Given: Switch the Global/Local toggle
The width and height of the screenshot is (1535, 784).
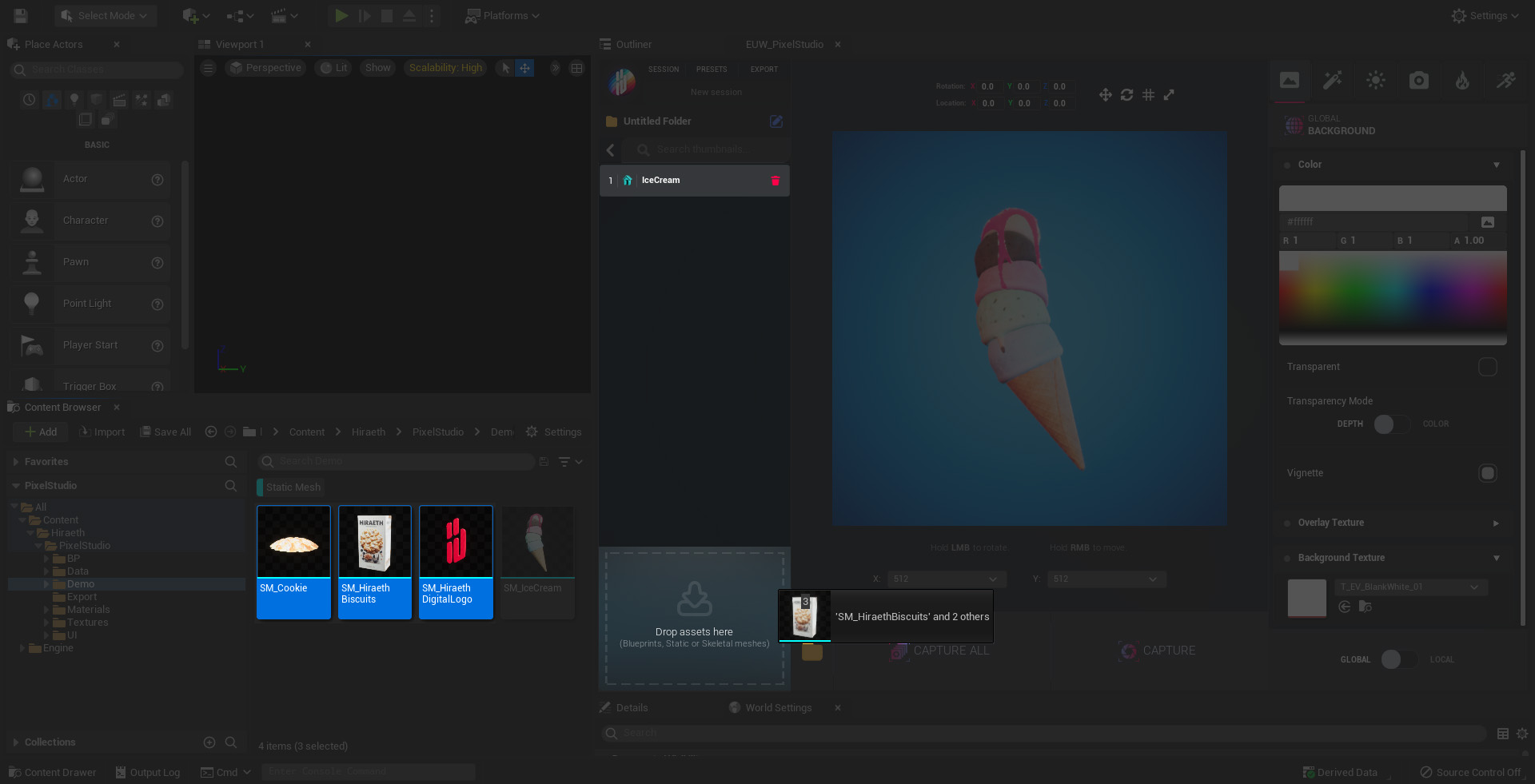Looking at the screenshot, I should pos(1399,659).
